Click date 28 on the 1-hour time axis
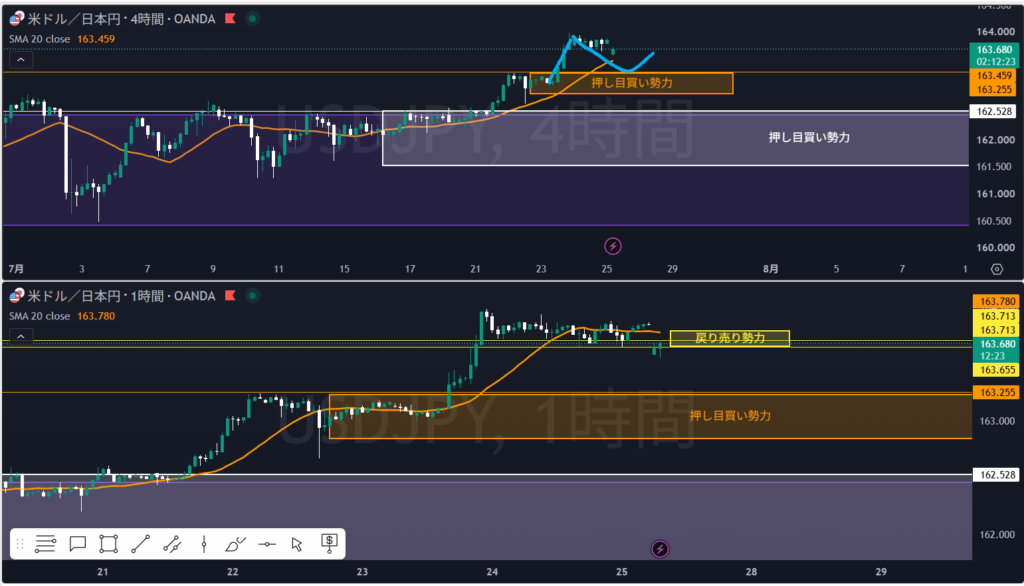 (x=752, y=572)
